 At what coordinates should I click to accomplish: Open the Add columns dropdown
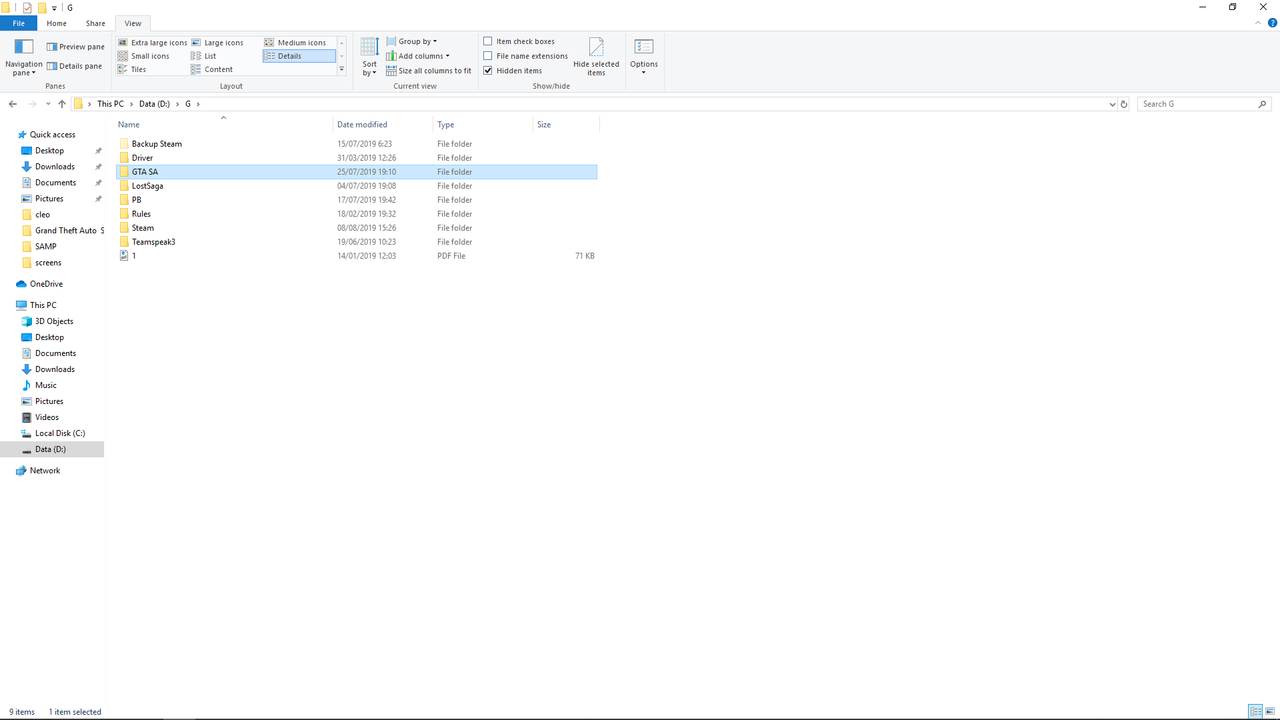click(417, 56)
